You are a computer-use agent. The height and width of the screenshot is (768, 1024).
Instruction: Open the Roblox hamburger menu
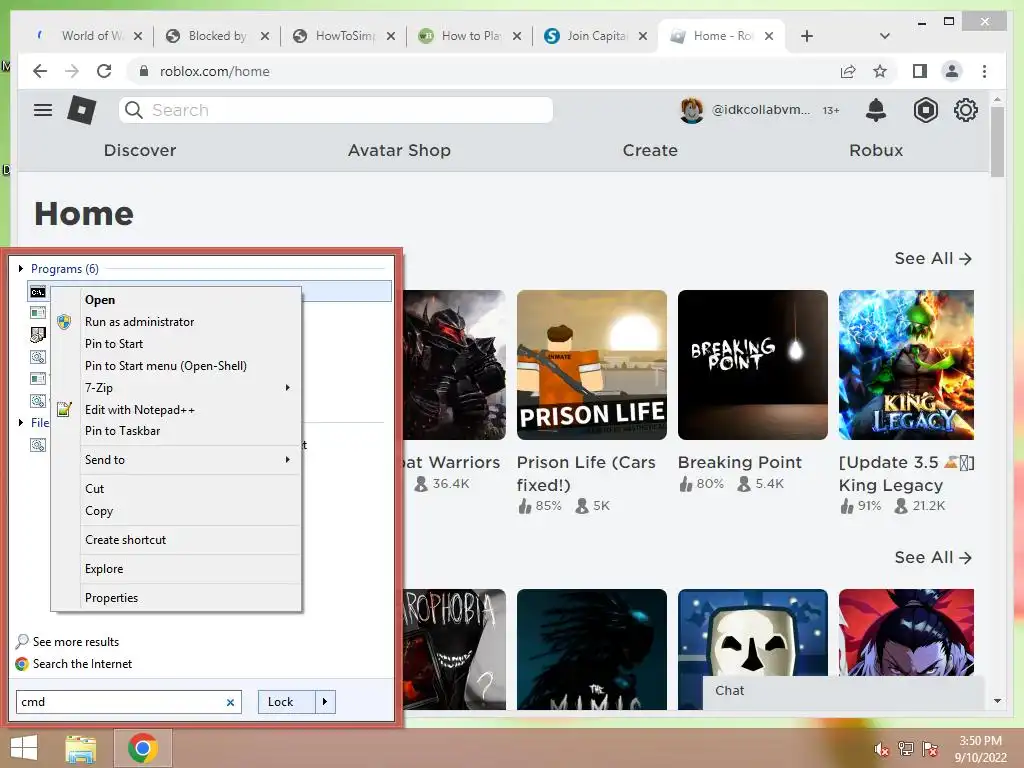point(43,110)
